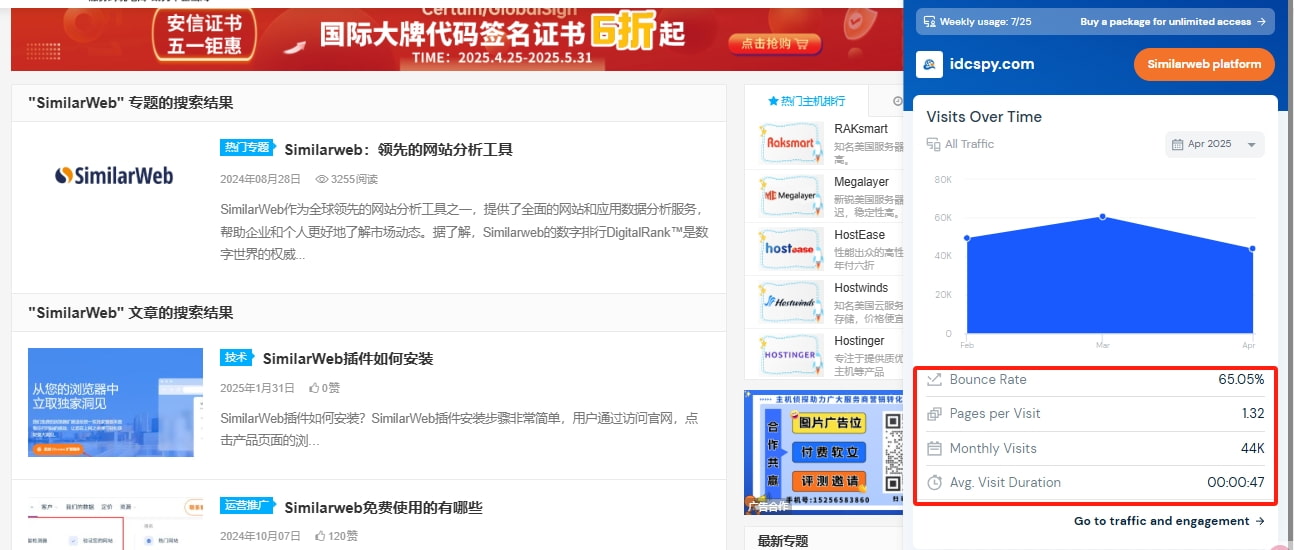This screenshot has width=1294, height=550.
Task: Open article Similarweb免费使用的有哪些
Action: point(383,508)
